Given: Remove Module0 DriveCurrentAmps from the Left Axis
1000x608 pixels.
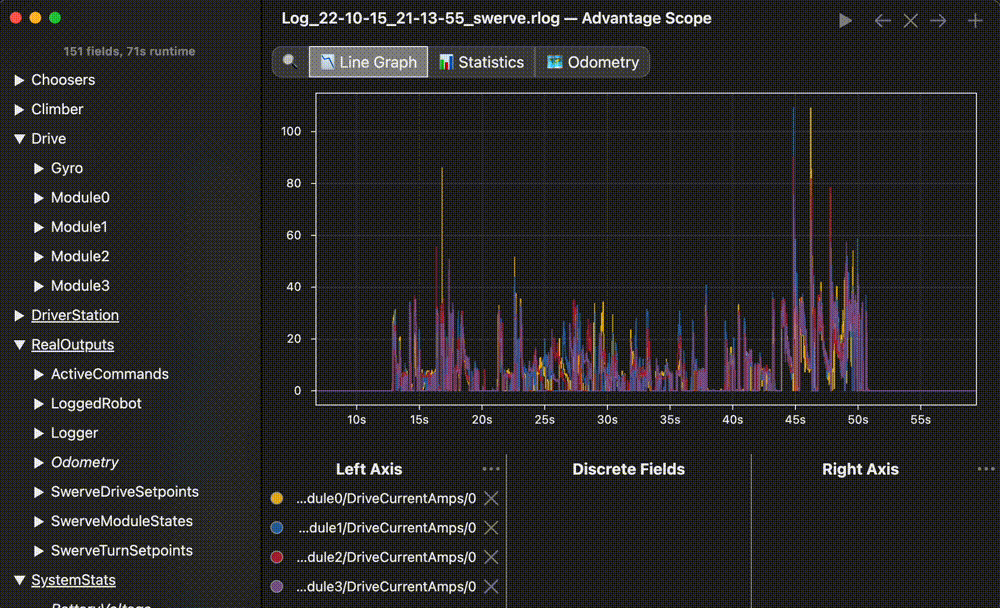Looking at the screenshot, I should [491, 498].
